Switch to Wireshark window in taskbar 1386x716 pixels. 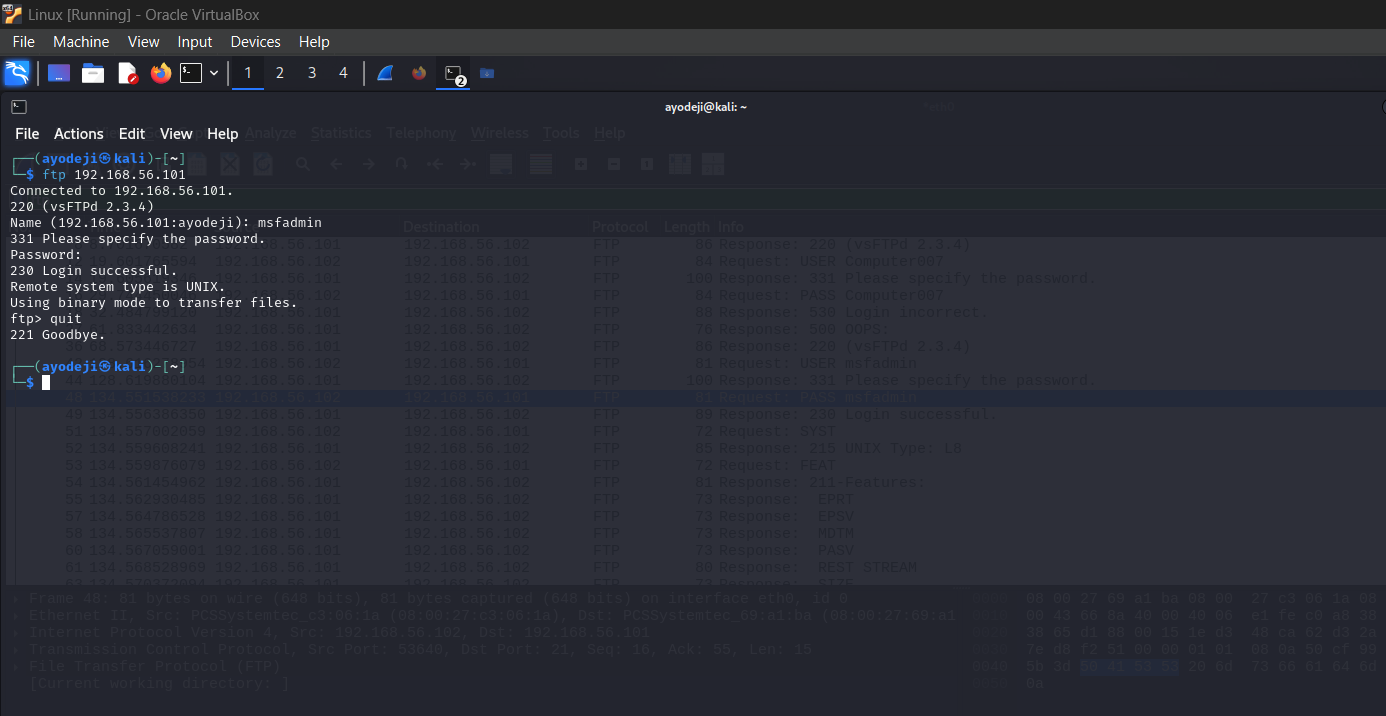pyautogui.click(x=385, y=73)
